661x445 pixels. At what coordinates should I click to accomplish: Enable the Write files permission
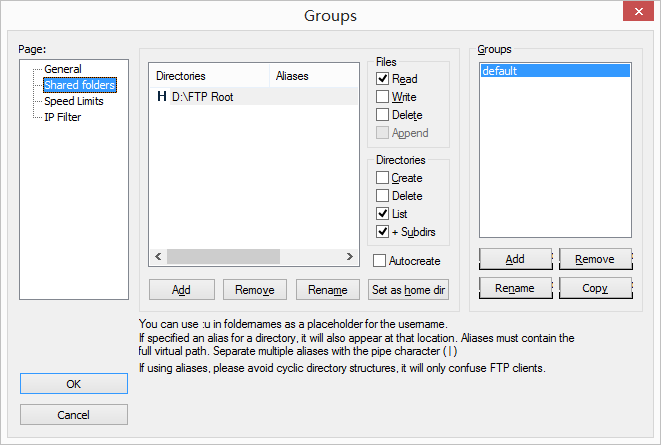tap(383, 97)
